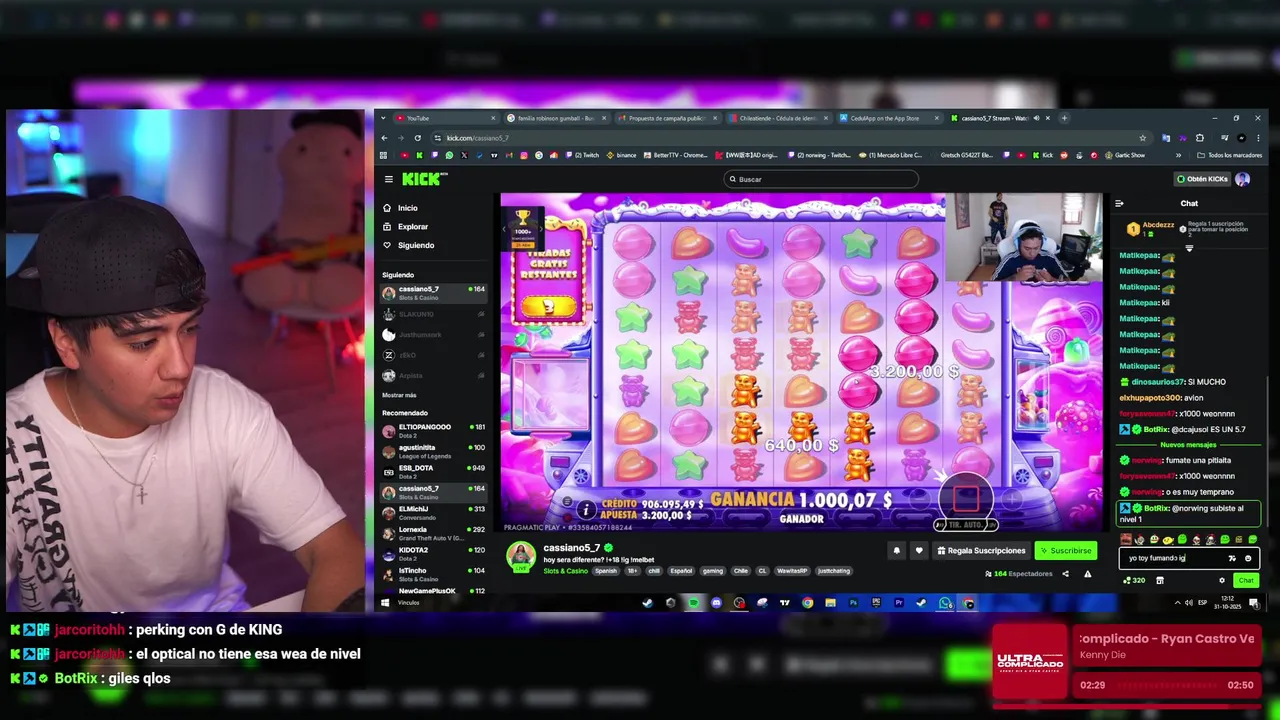The width and height of the screenshot is (1280, 720).
Task: Open KIDOTA2 recommended channel
Action: tap(433, 553)
